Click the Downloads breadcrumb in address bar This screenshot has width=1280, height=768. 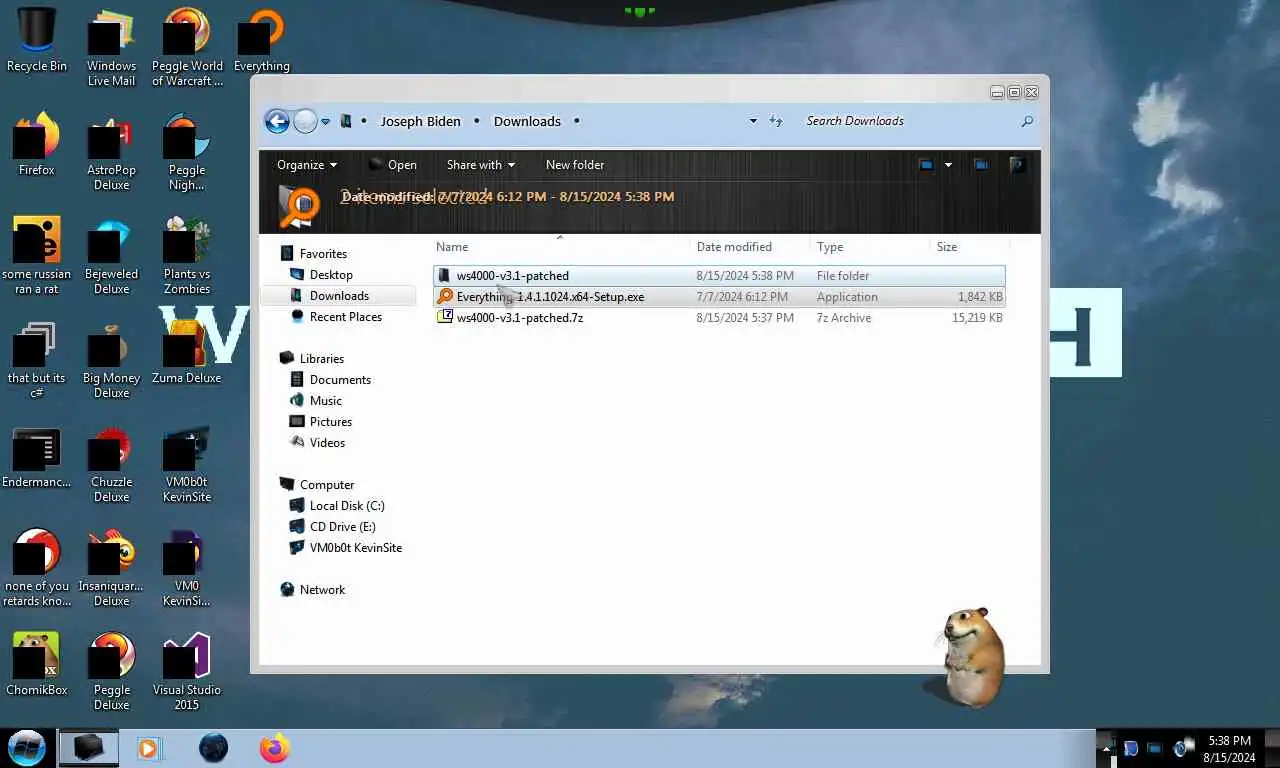coord(527,121)
